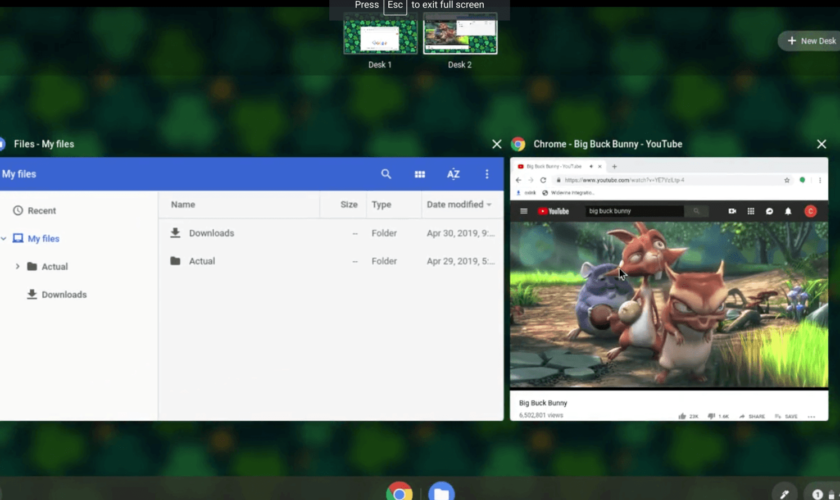Switch Files to thumbnail grid view
The image size is (840, 500).
click(x=420, y=174)
